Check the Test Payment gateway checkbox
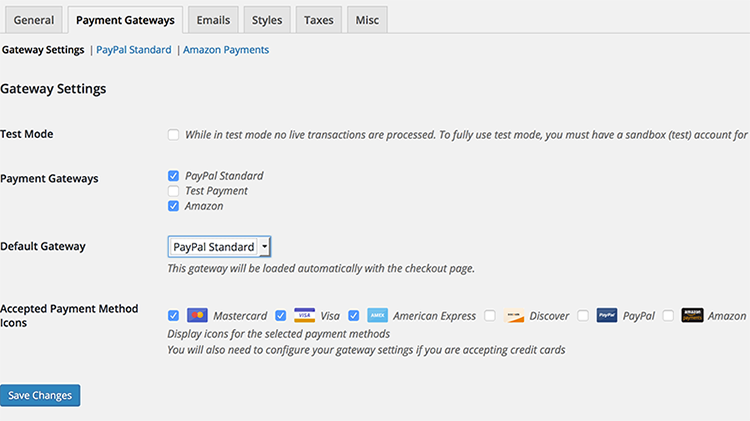This screenshot has height=421, width=750. click(x=173, y=191)
